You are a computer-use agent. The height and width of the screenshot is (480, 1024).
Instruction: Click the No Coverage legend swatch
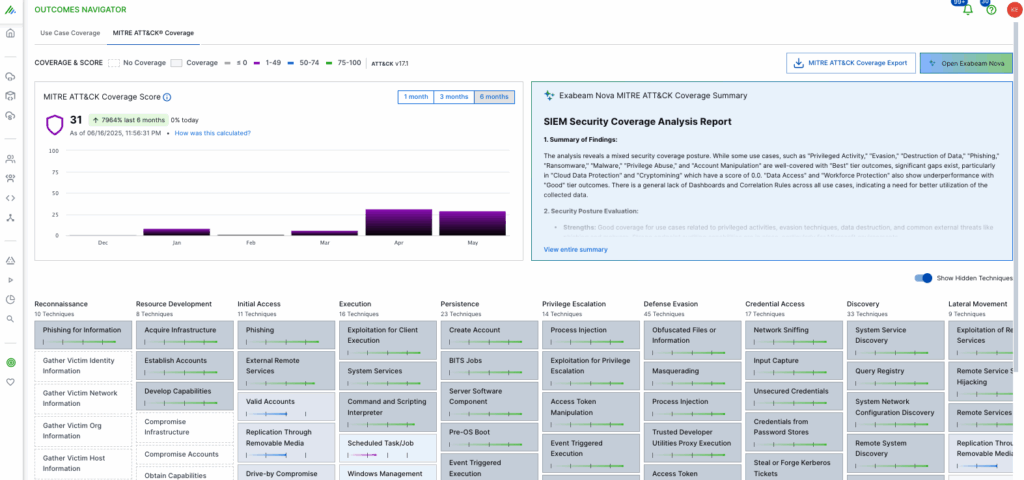point(114,63)
